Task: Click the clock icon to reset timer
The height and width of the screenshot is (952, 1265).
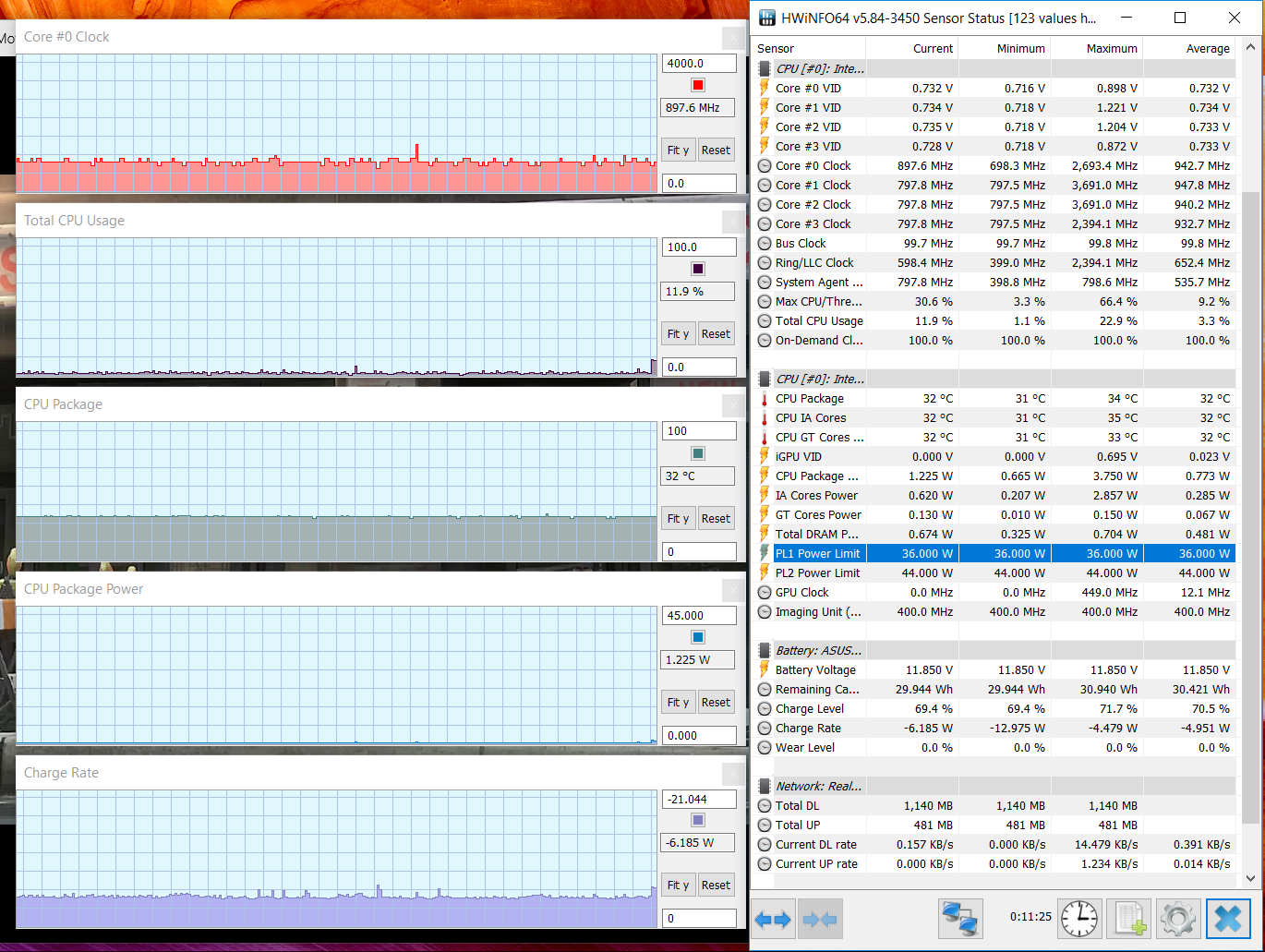Action: [x=1078, y=920]
